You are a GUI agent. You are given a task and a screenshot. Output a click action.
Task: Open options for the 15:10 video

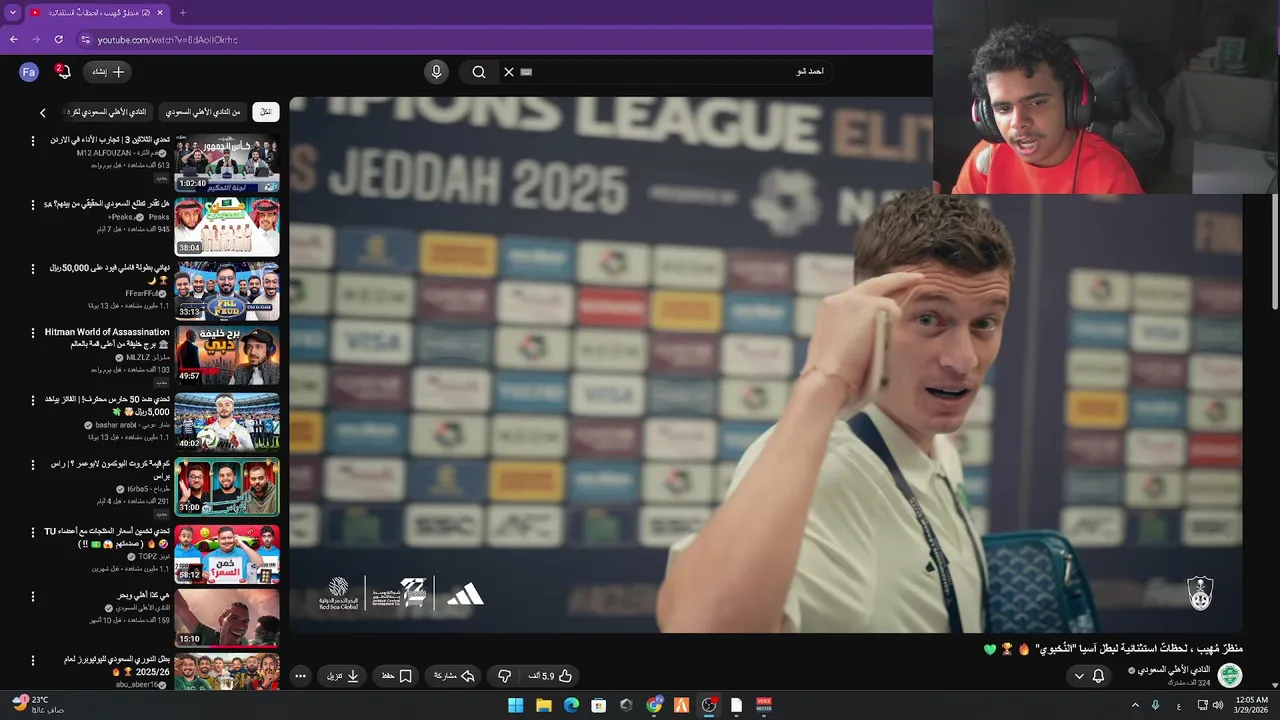[x=32, y=596]
